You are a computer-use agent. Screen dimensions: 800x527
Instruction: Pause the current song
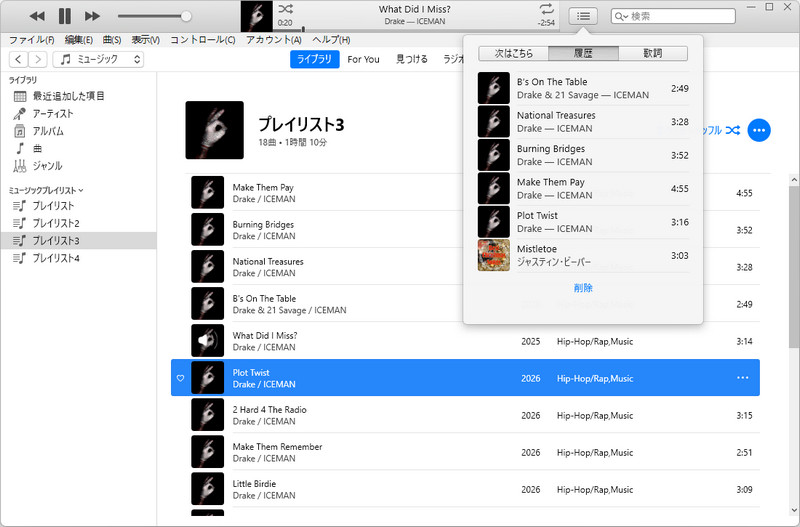(65, 16)
